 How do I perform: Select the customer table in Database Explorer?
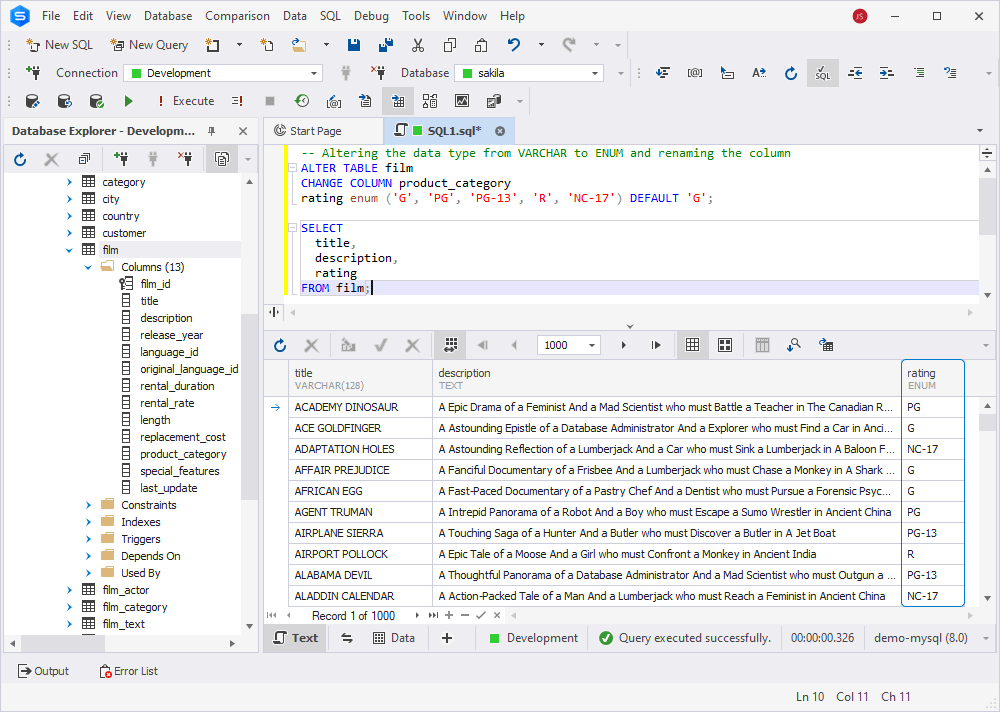click(124, 232)
